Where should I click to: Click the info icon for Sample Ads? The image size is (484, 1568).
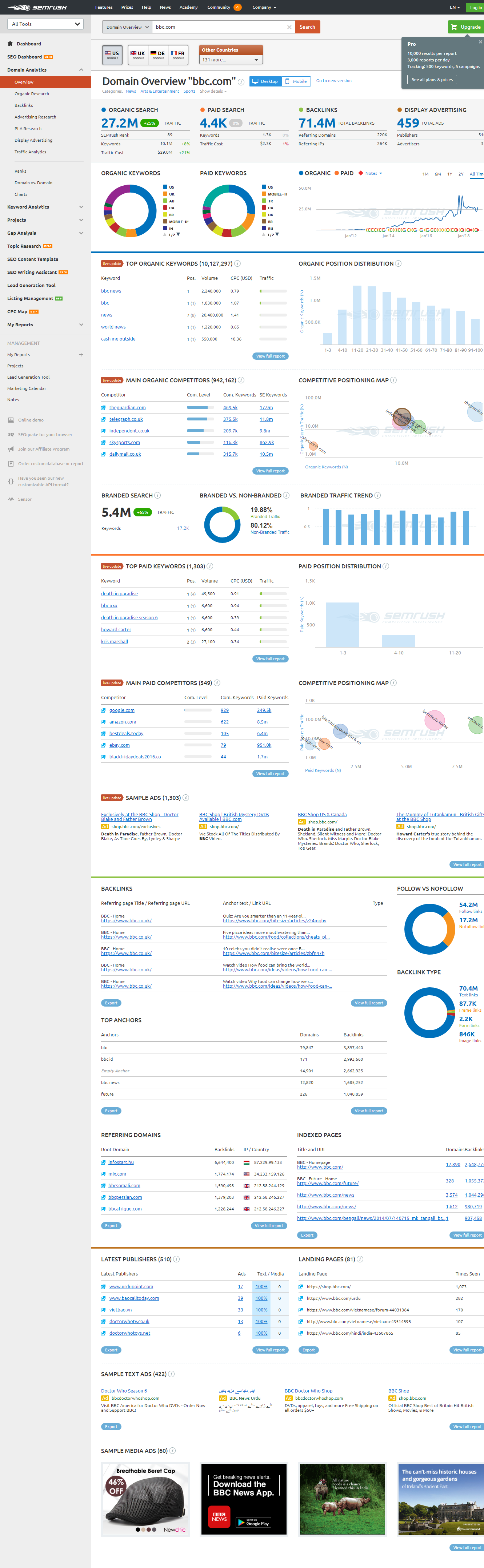click(x=186, y=797)
